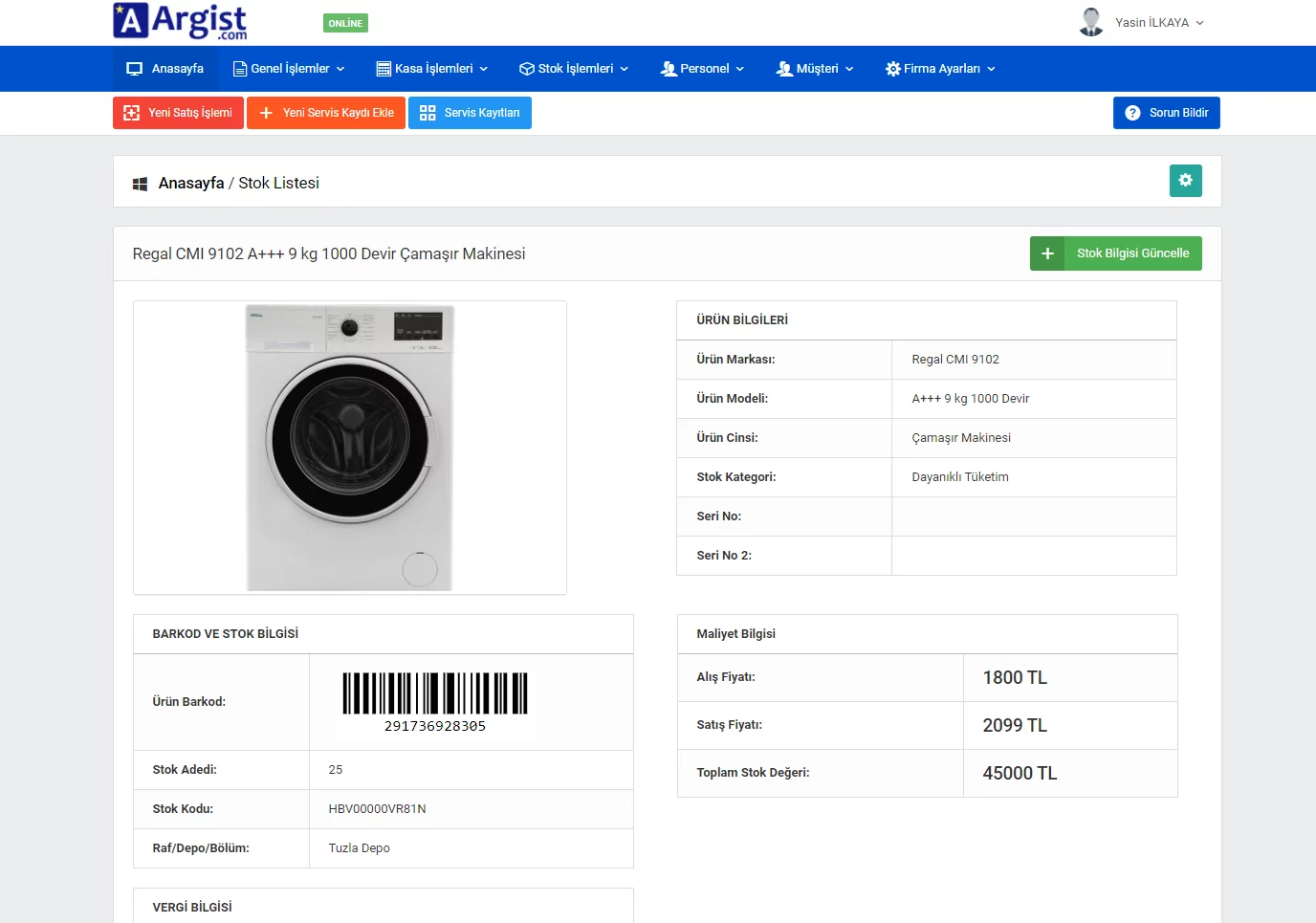Click the Windows icon beside Anasayfa breadcrumb
This screenshot has height=923, width=1316.
(x=140, y=184)
